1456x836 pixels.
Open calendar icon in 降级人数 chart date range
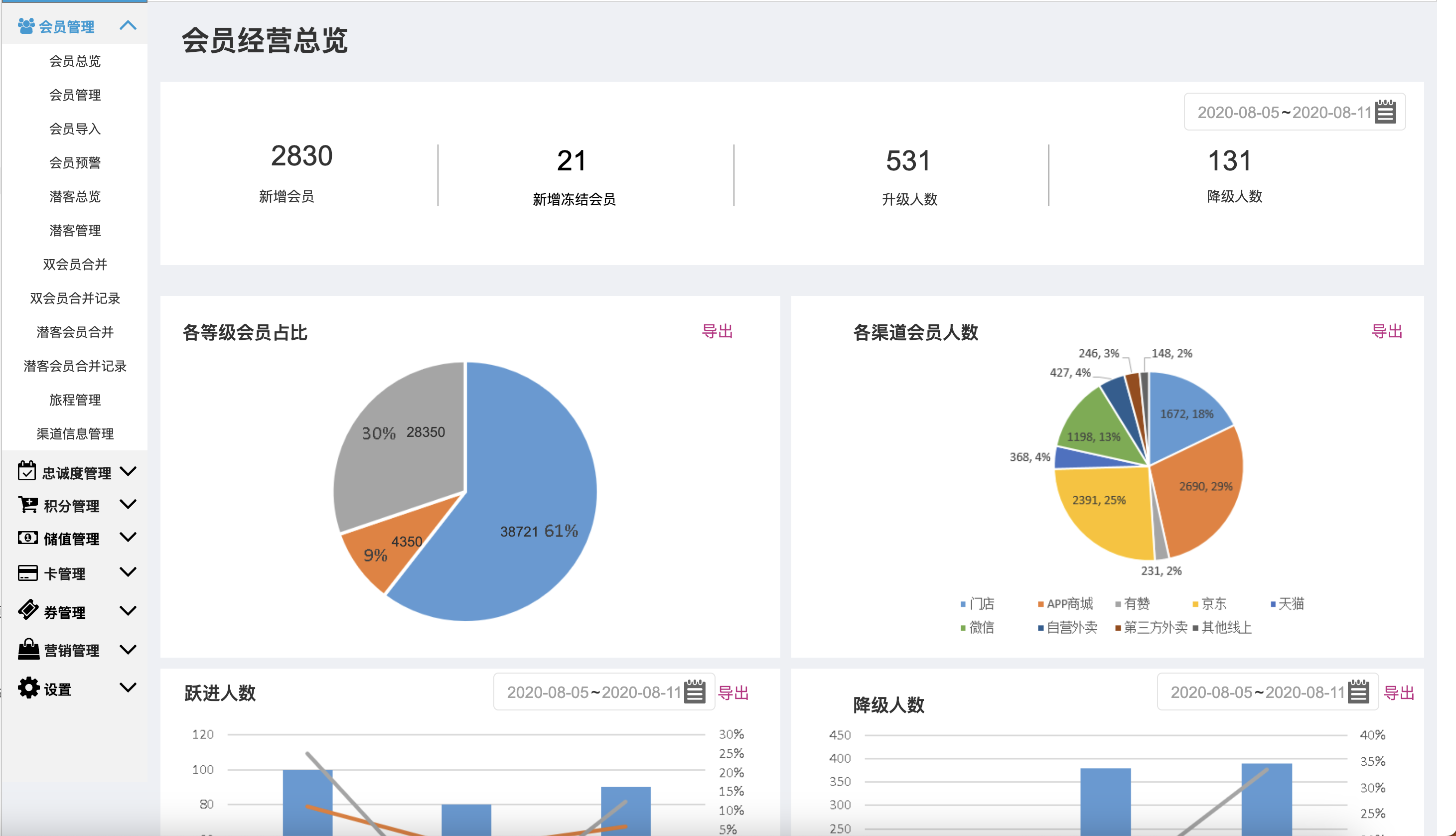click(1358, 692)
